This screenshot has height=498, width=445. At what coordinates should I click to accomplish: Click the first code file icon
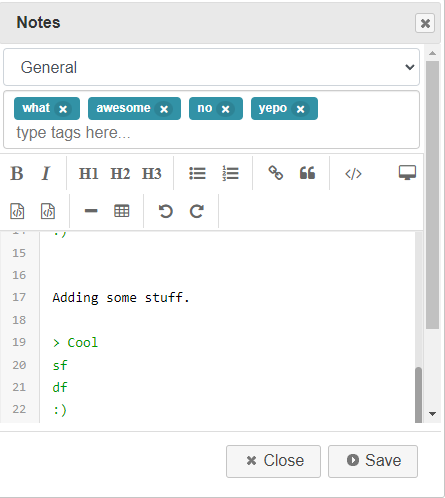click(x=17, y=211)
